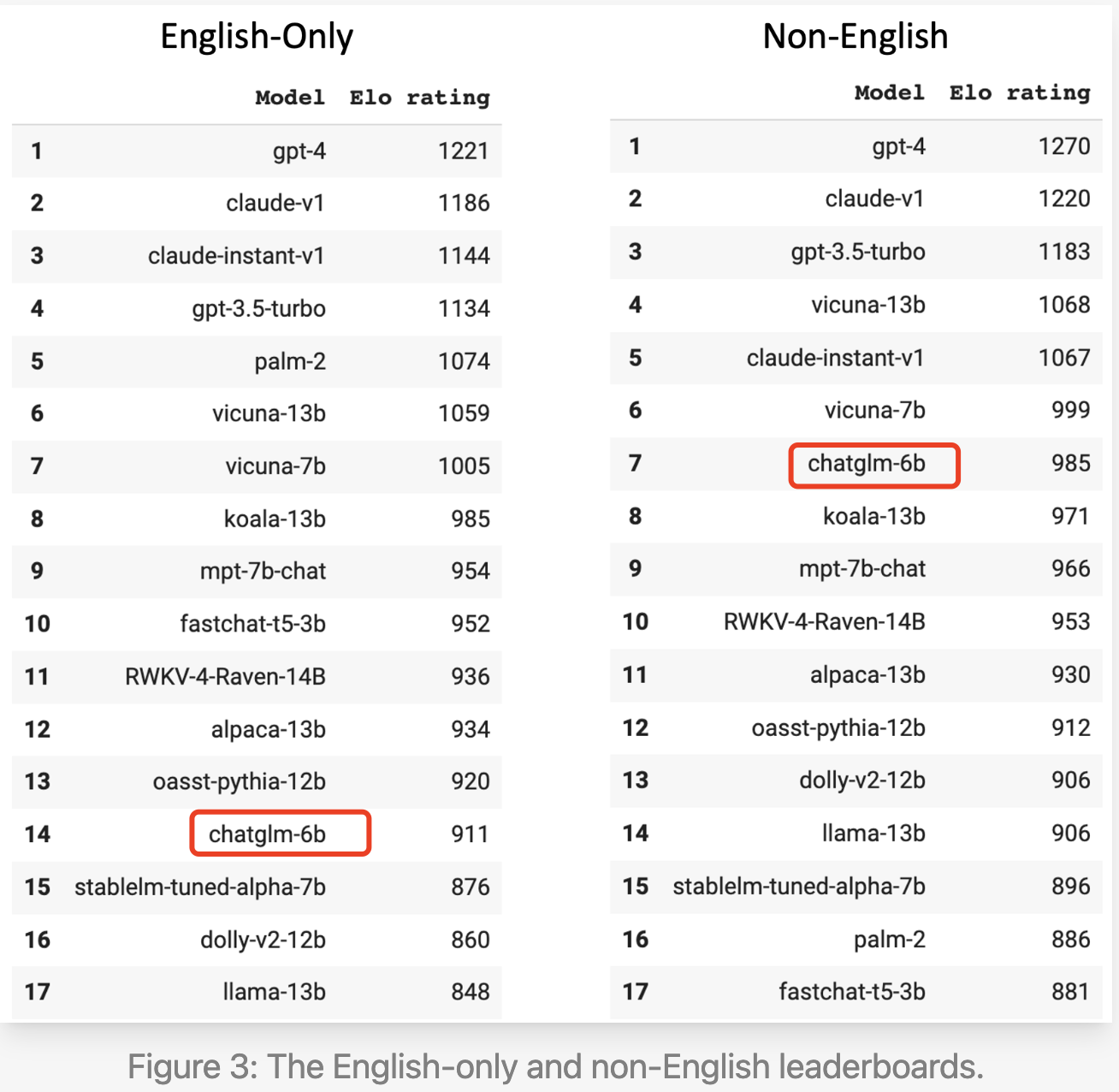Click stablelm-tuned-alpha-7b in the Non-English table
This screenshot has height=1092, width=1119.
pos(799,887)
